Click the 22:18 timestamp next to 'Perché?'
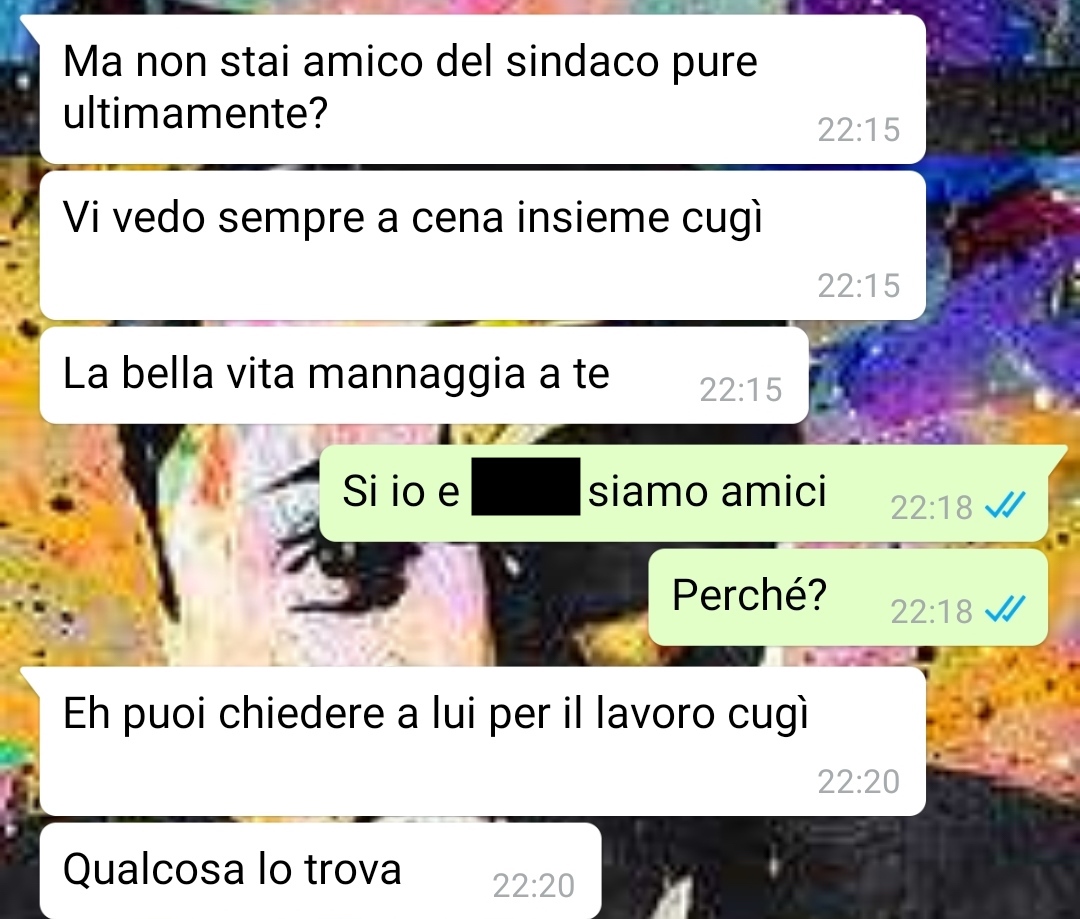 point(931,612)
